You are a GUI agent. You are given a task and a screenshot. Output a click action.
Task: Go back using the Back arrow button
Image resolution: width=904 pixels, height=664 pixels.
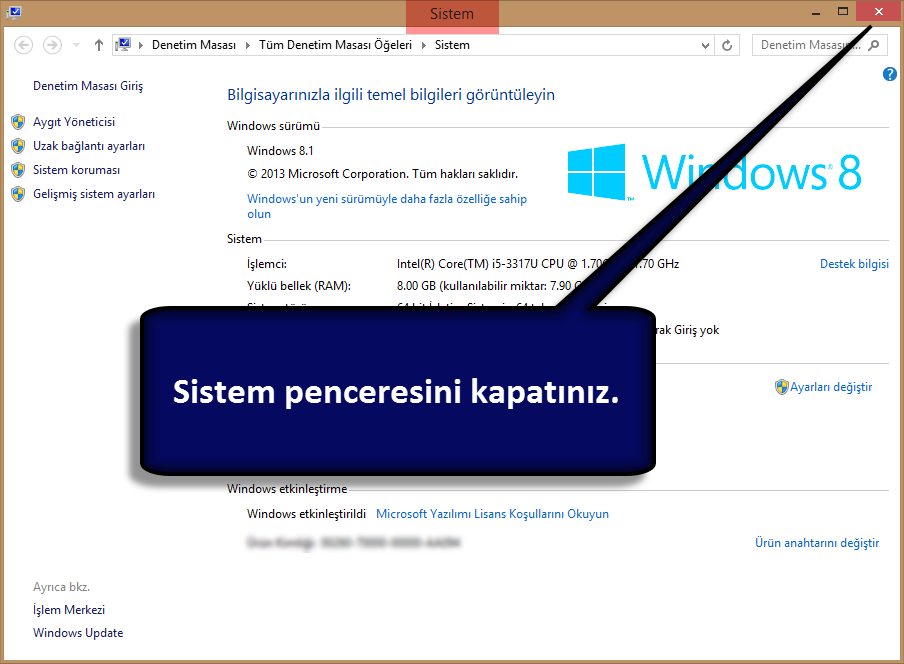(x=23, y=45)
